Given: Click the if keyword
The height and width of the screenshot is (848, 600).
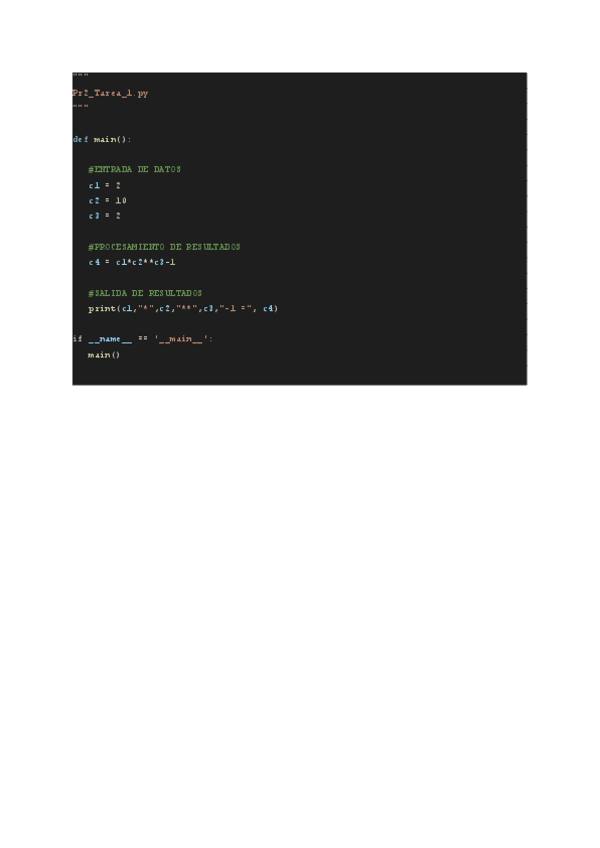Looking at the screenshot, I should coord(77,339).
